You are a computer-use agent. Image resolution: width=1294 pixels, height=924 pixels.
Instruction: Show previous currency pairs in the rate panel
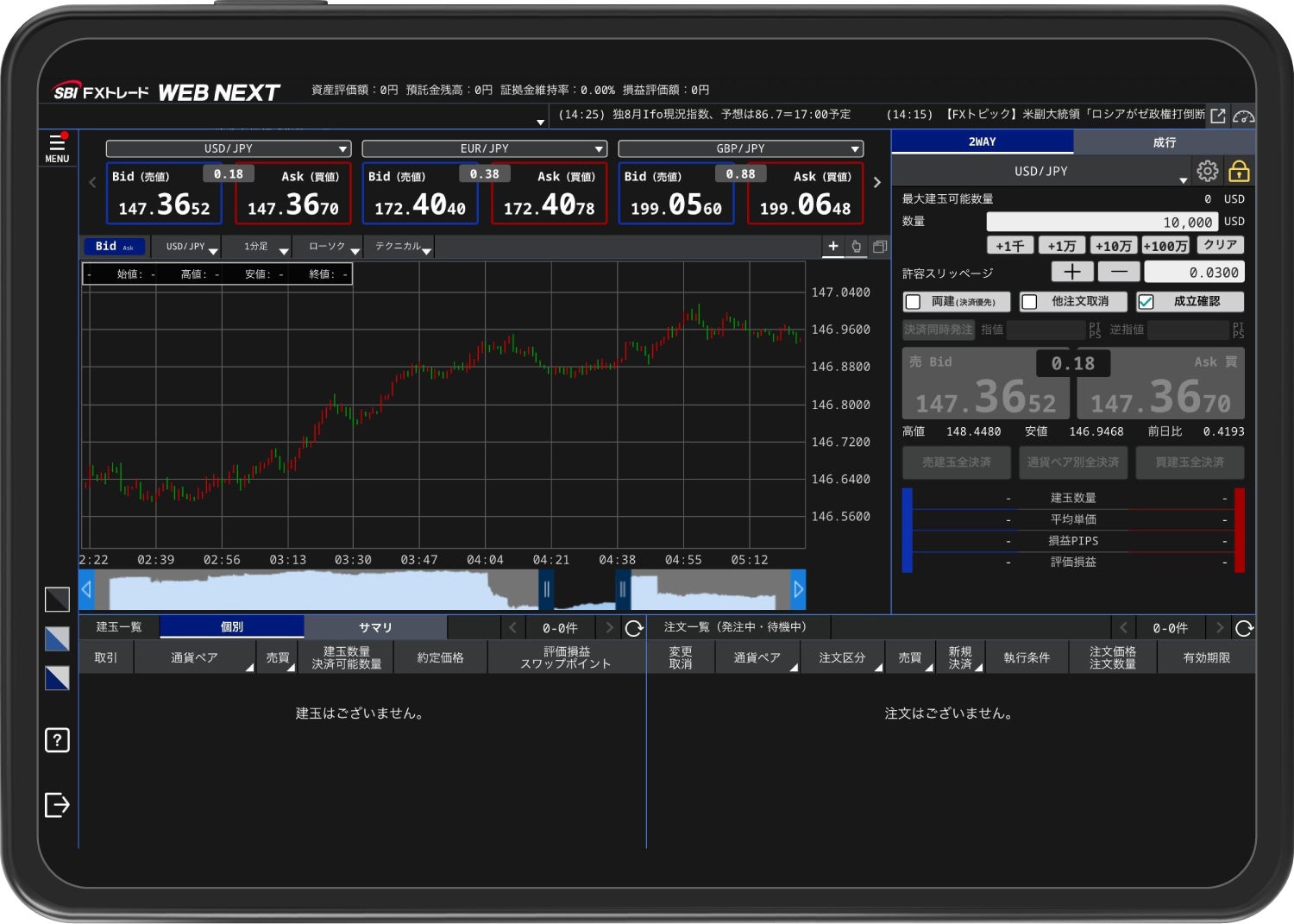92,182
